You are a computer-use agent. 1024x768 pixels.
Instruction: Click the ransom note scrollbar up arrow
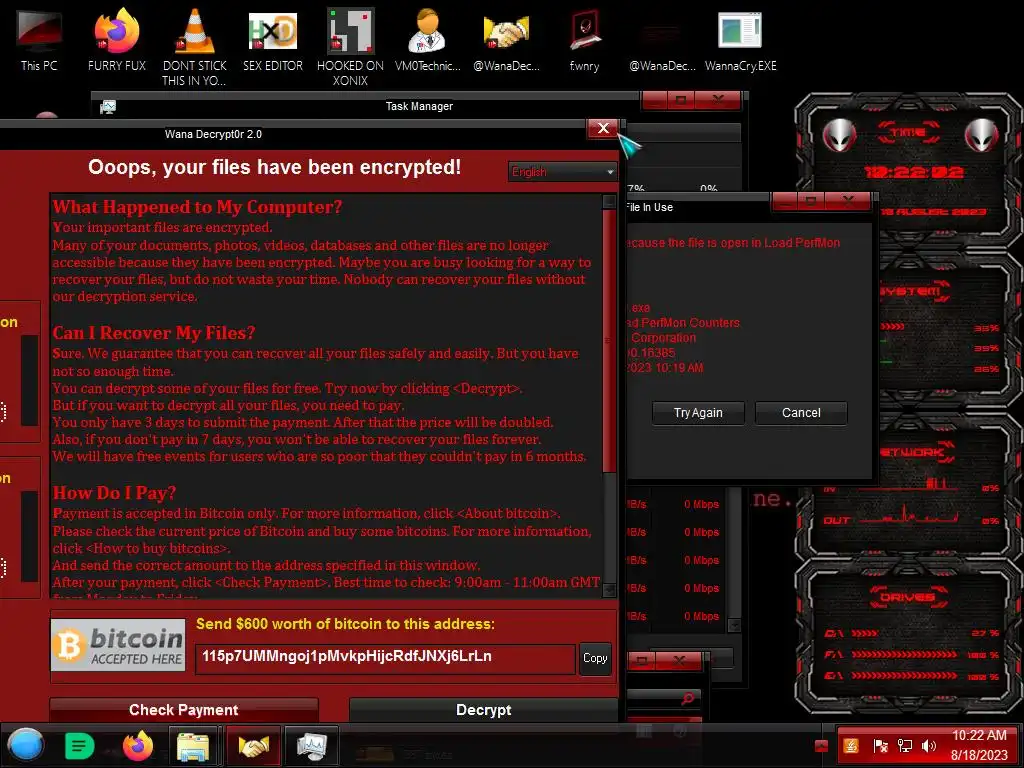[609, 201]
